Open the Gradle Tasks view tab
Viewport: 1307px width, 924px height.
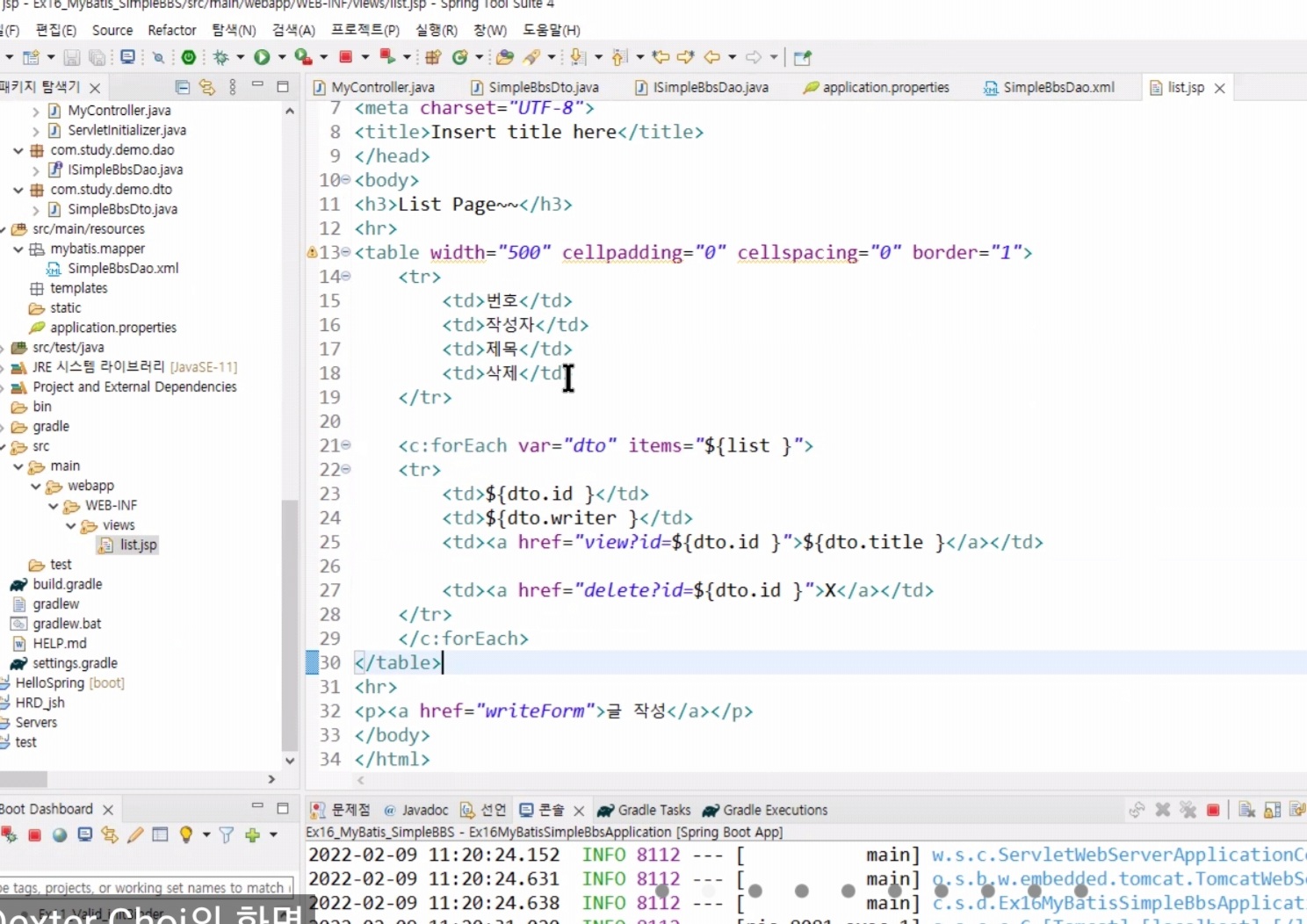pyautogui.click(x=645, y=810)
